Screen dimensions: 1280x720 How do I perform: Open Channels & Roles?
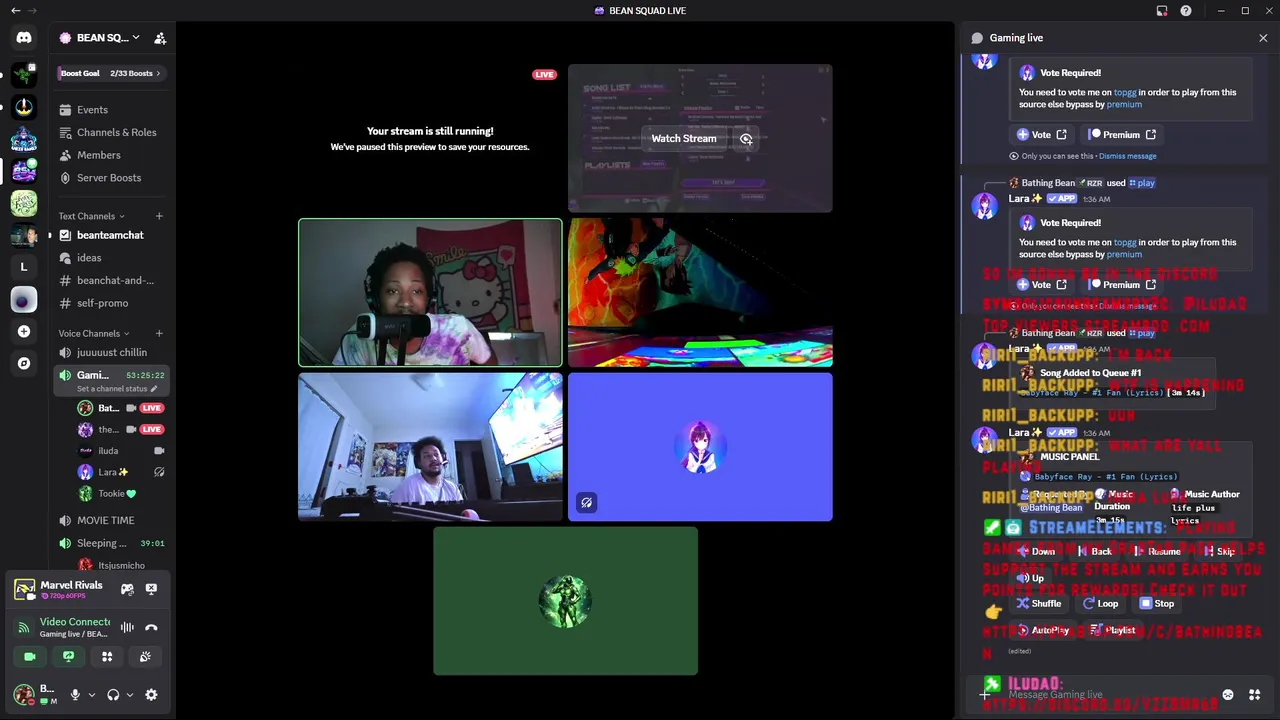pos(110,133)
